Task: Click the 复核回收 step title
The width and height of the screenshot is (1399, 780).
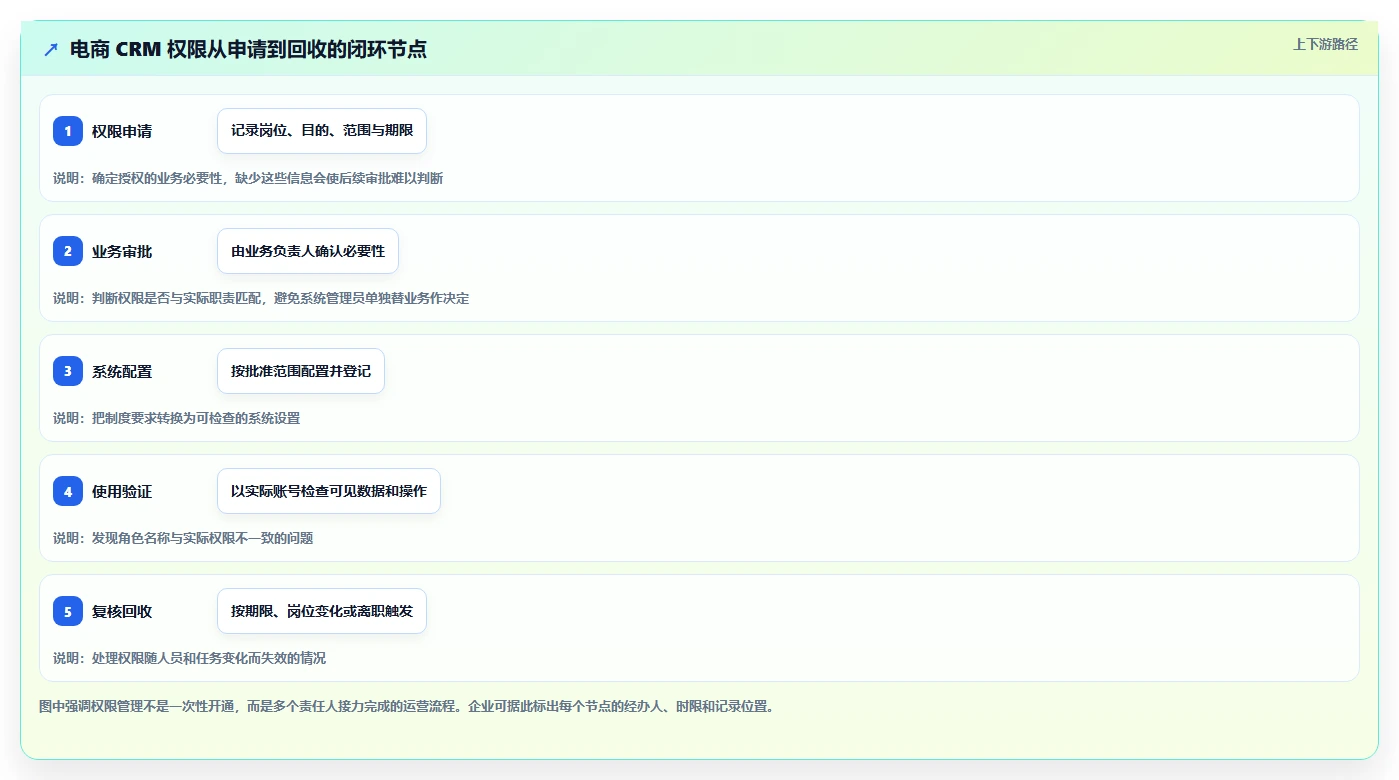Action: click(122, 611)
